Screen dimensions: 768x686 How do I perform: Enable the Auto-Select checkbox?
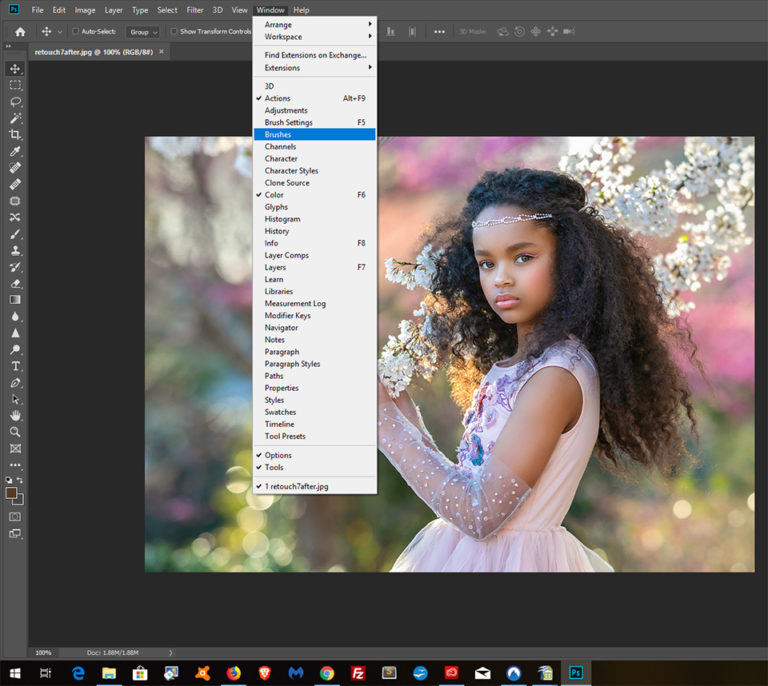click(75, 31)
